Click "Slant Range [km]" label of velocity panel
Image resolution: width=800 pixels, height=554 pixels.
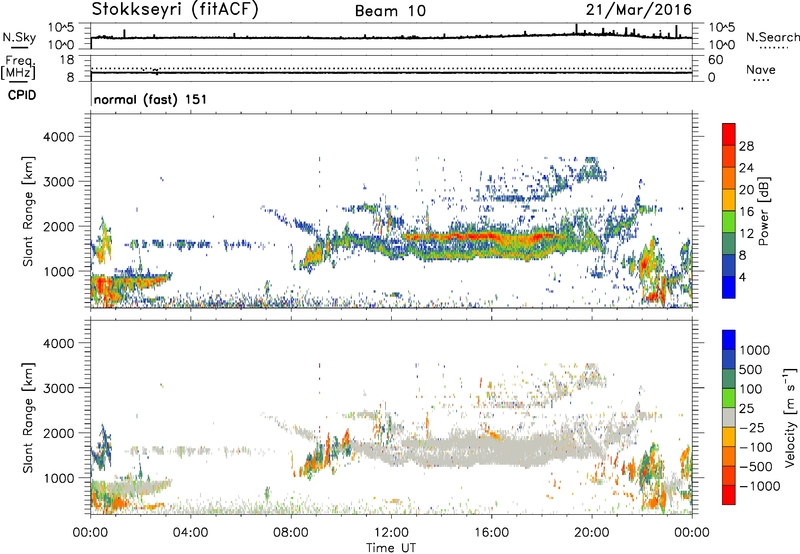(x=28, y=418)
